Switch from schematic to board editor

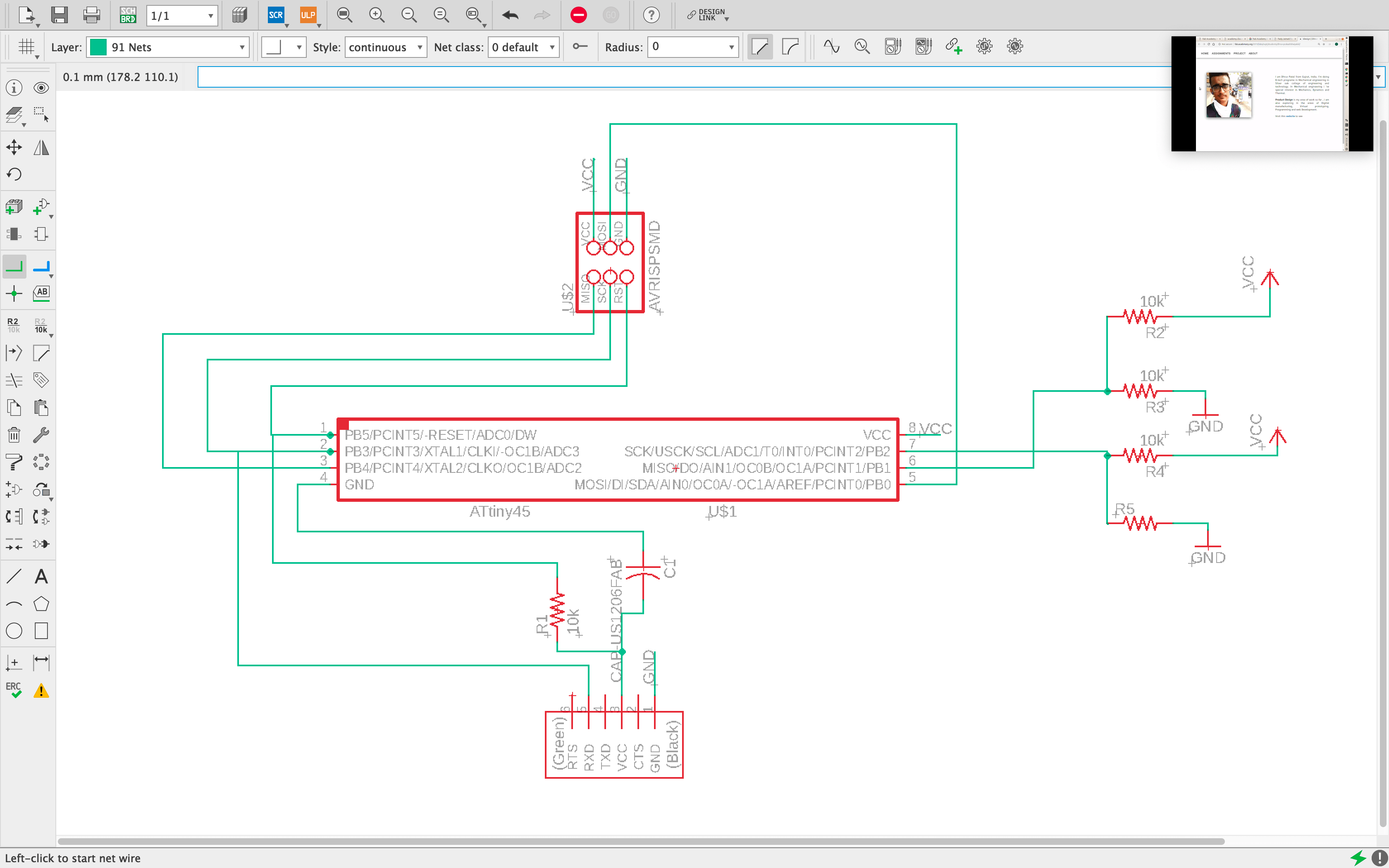(127, 16)
